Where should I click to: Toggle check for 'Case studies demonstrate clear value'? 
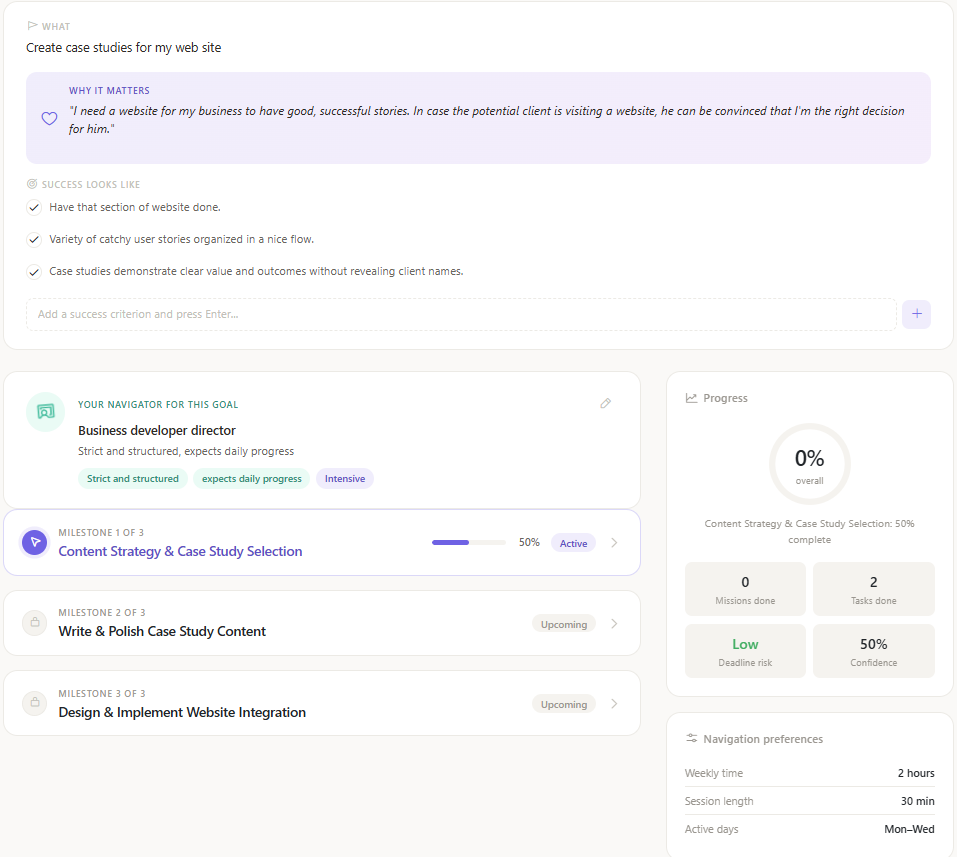[34, 272]
